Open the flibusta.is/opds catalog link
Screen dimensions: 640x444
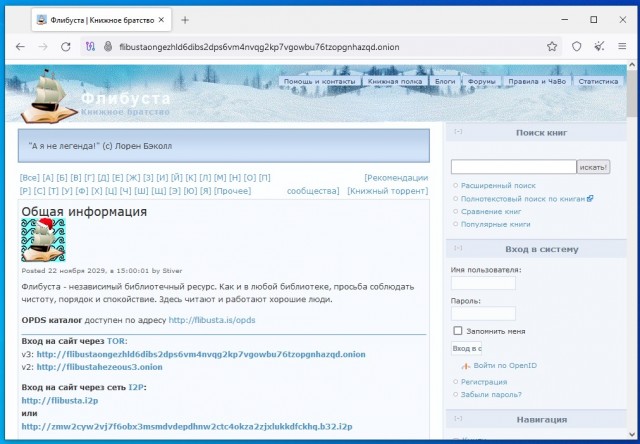(x=212, y=320)
